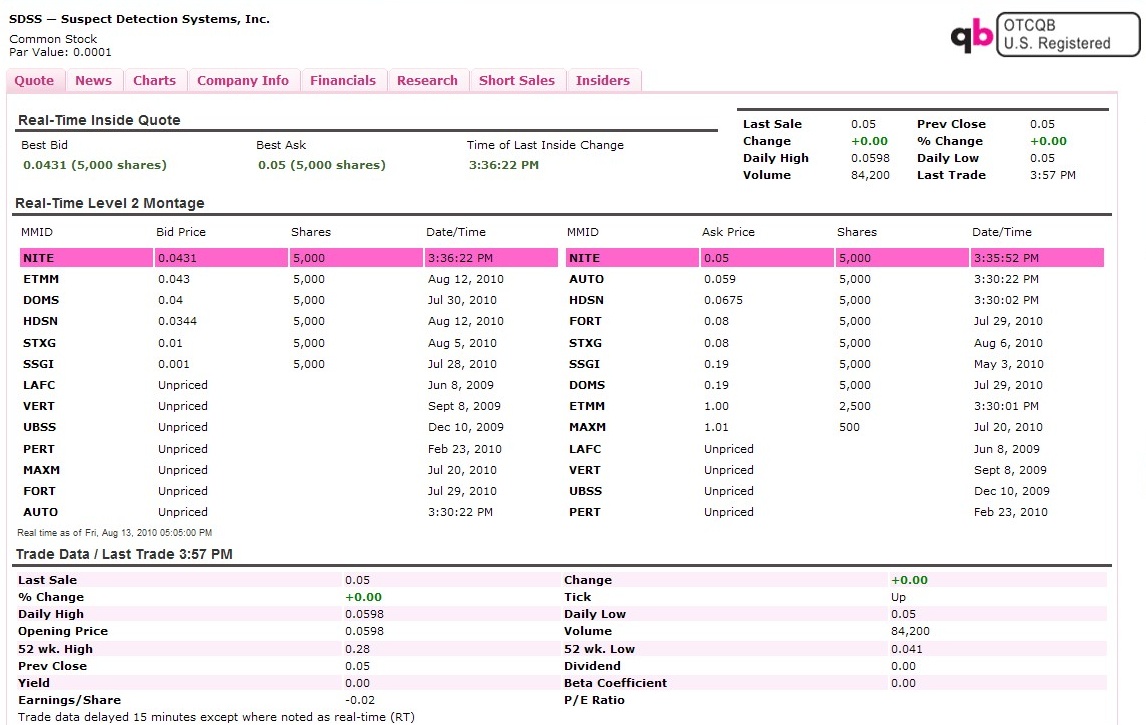Click the OTCQB qb logo icon
Screen dimensions: 1146x725
click(971, 36)
